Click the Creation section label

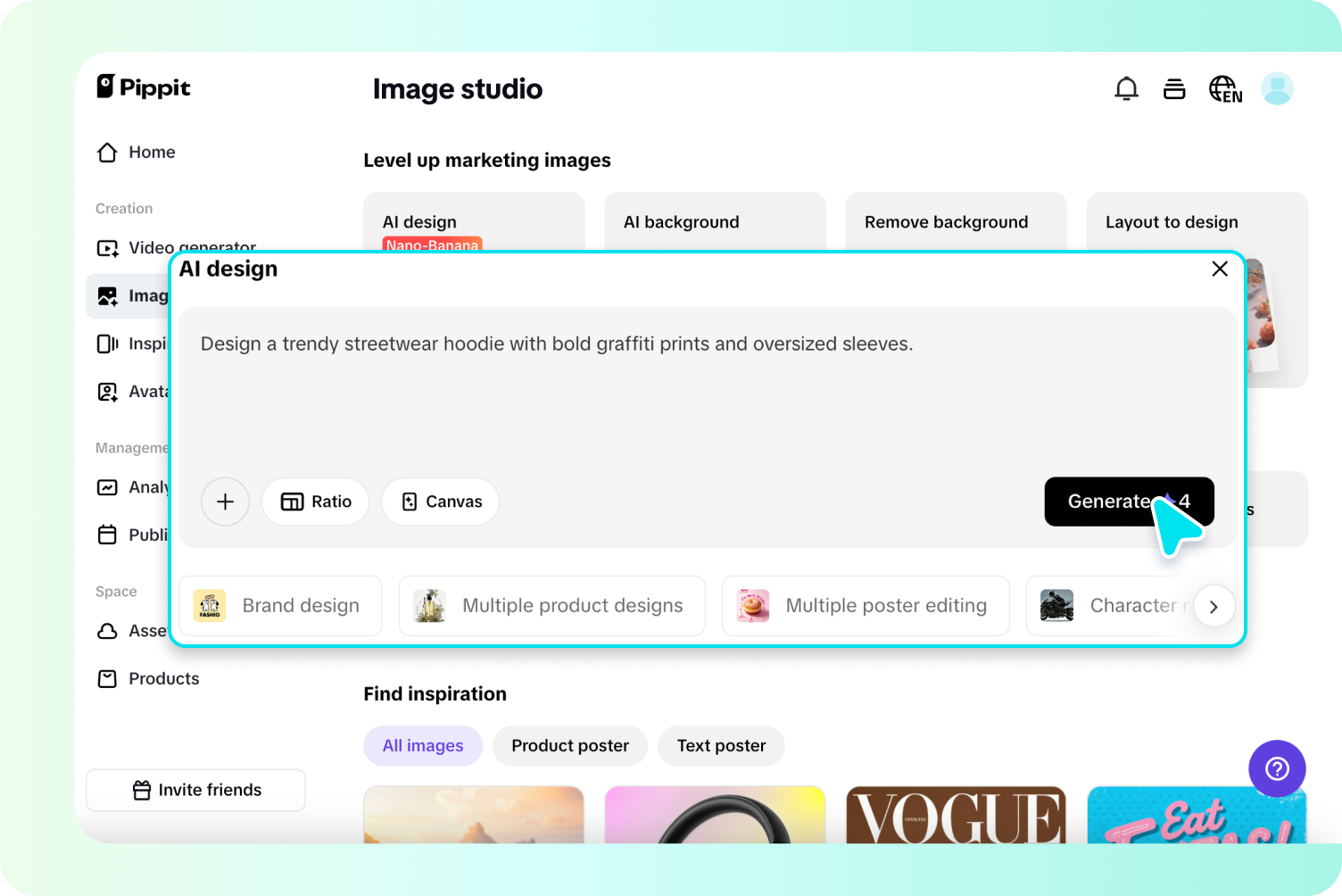point(124,209)
